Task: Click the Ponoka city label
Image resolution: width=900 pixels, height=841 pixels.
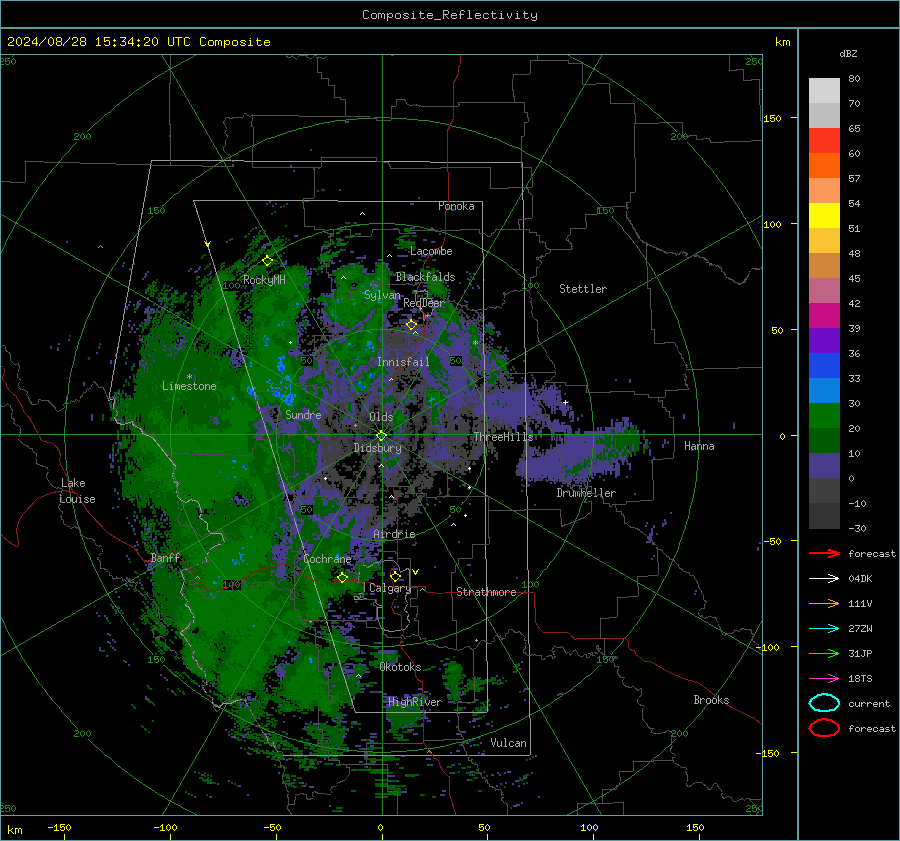Action: [456, 206]
